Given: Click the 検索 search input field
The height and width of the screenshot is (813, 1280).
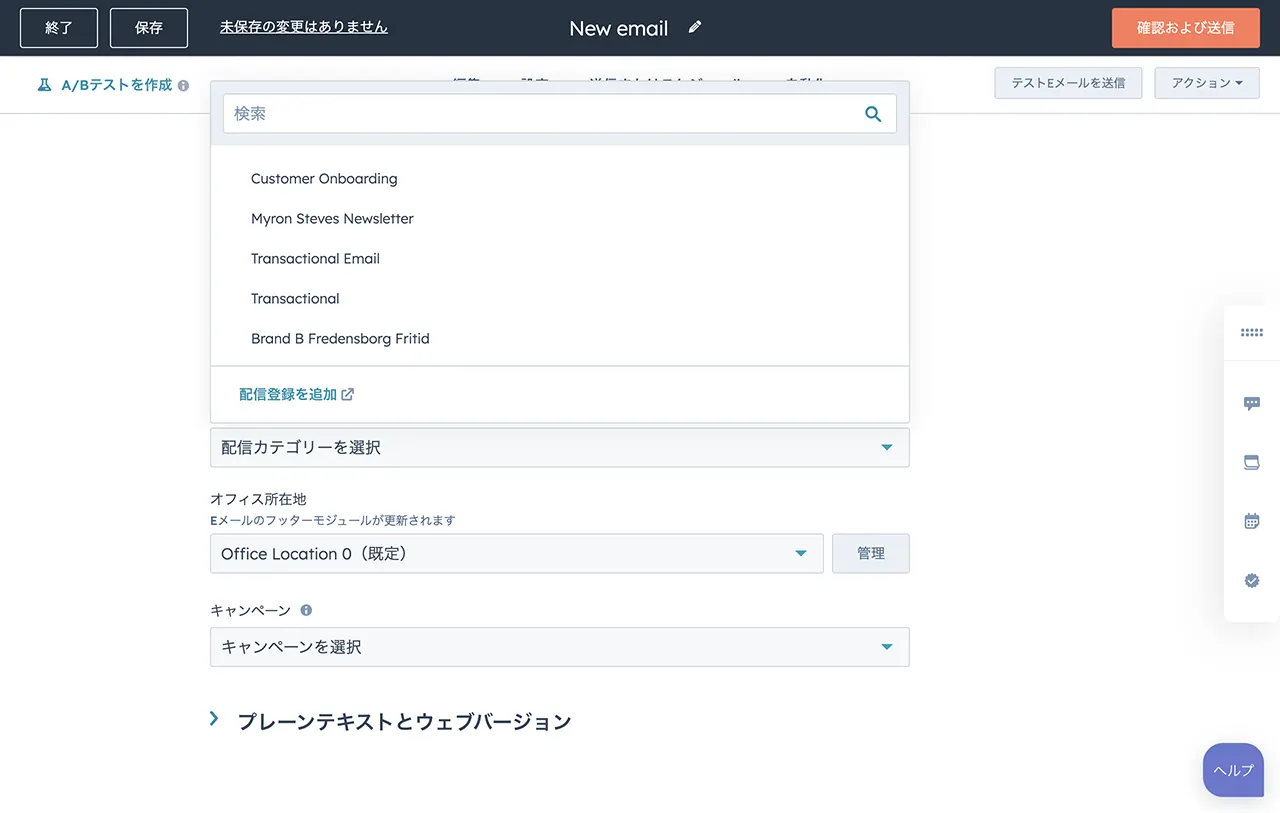Looking at the screenshot, I should tap(540, 114).
